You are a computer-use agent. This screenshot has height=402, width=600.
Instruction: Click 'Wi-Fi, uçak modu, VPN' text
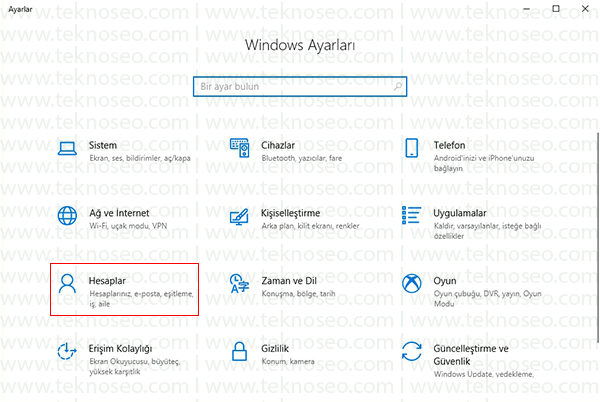click(128, 226)
